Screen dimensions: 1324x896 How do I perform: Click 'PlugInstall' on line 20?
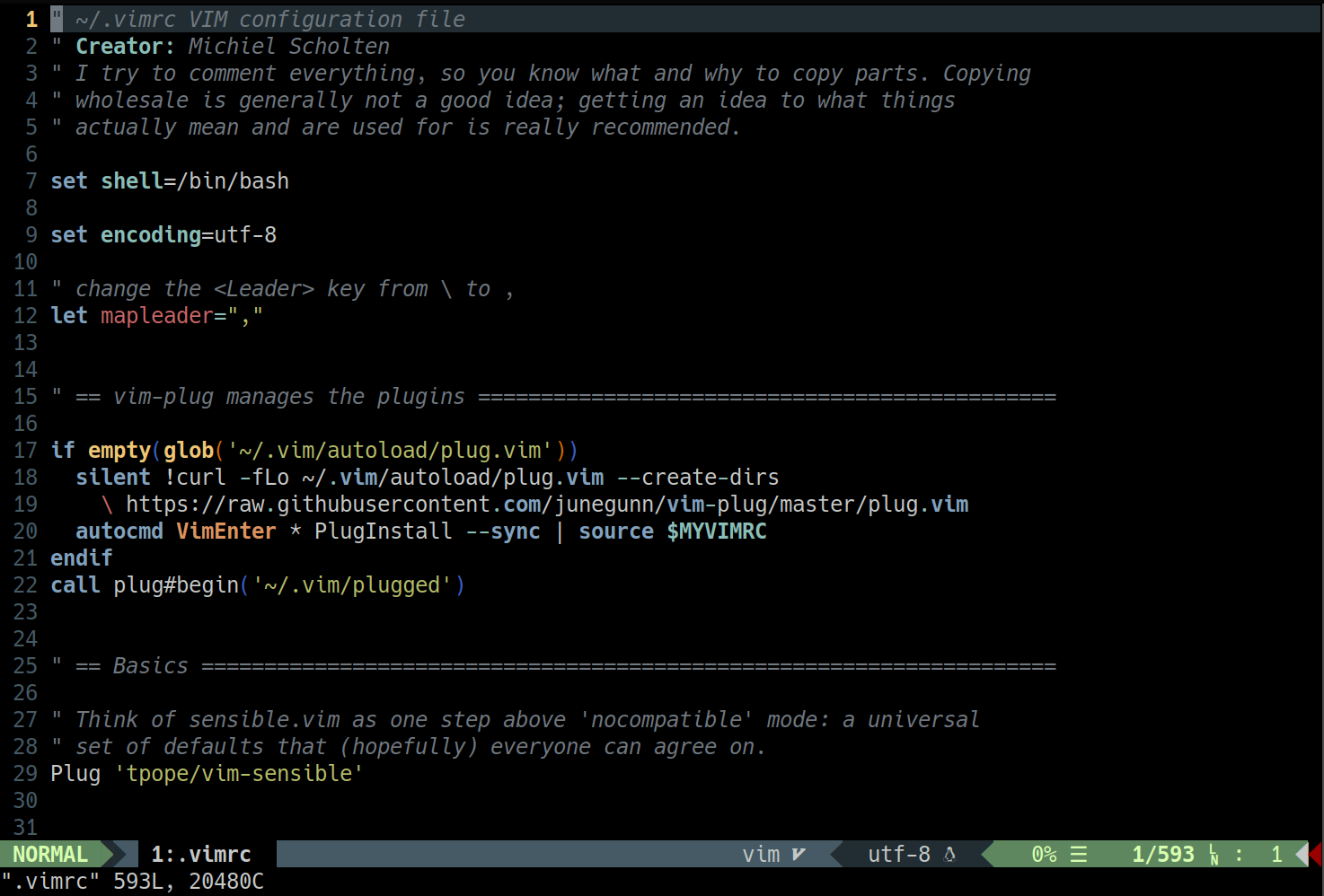pos(384,531)
